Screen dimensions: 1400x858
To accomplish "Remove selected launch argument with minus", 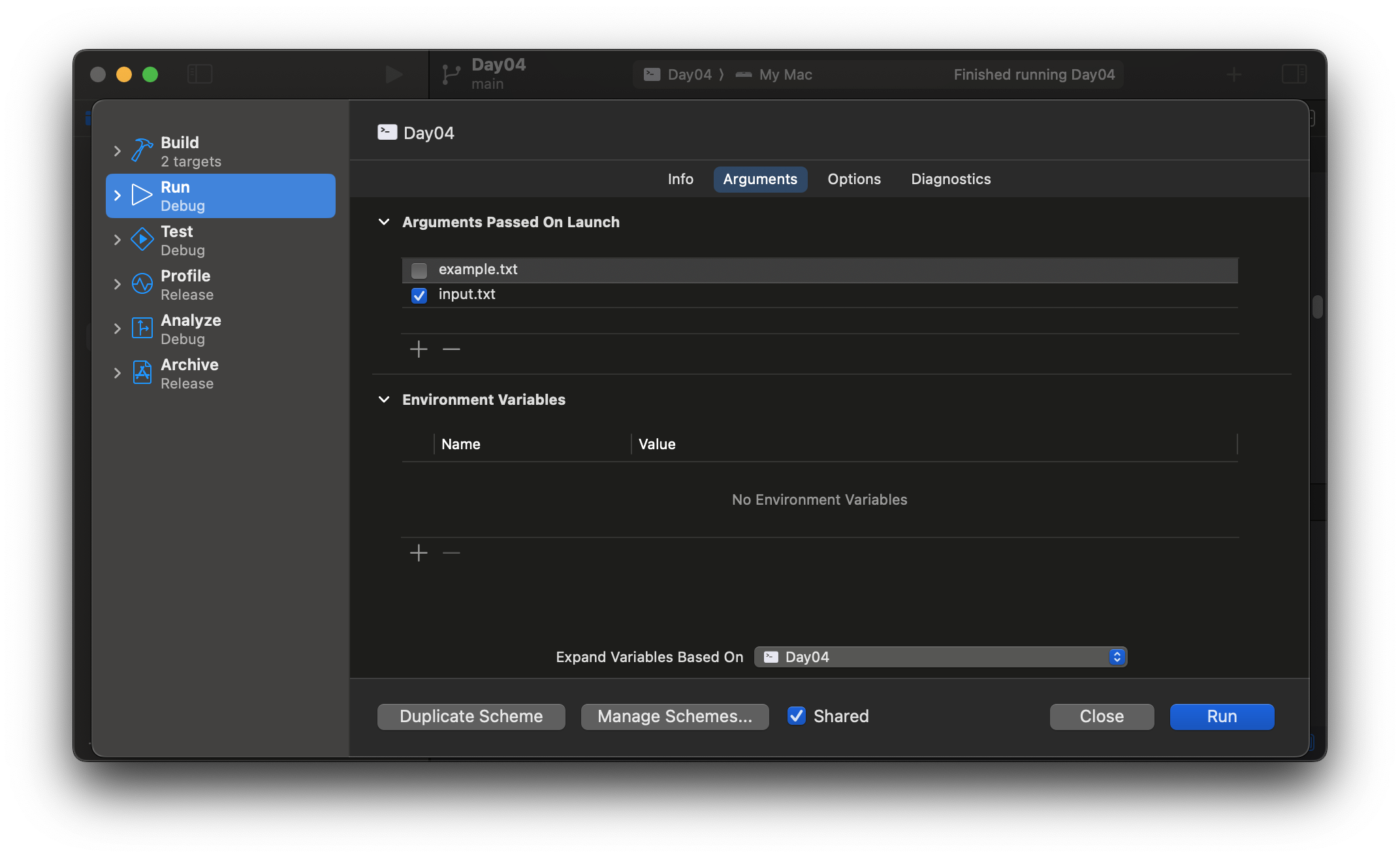I will [451, 349].
